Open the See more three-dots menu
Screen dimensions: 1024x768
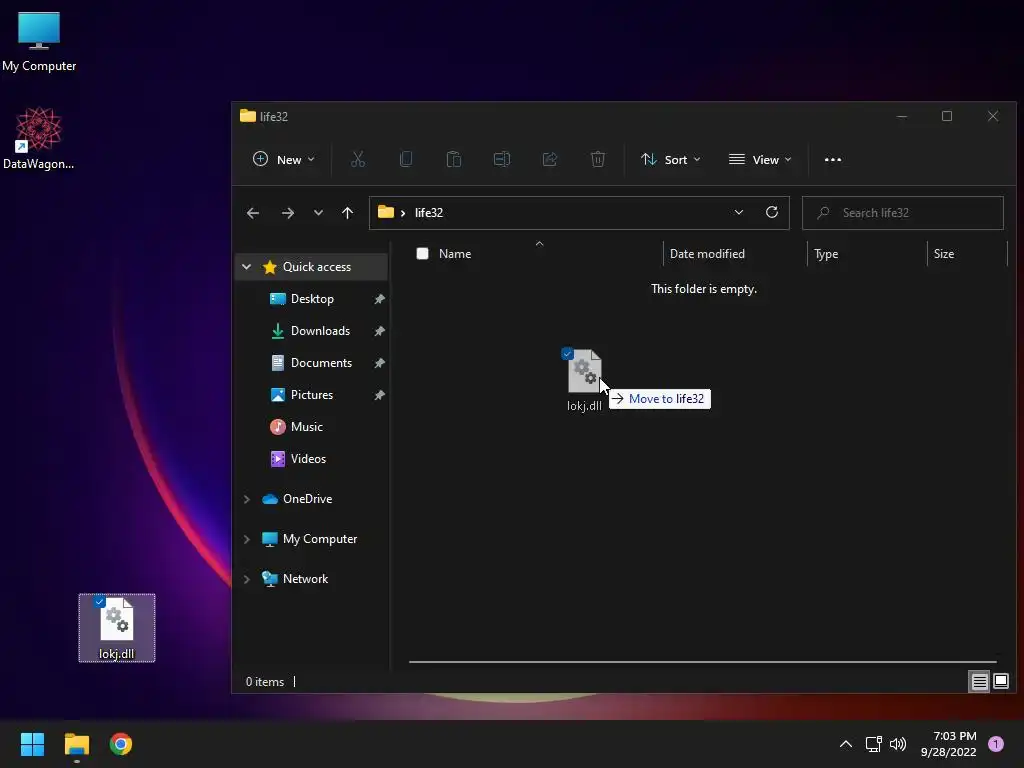[833, 159]
